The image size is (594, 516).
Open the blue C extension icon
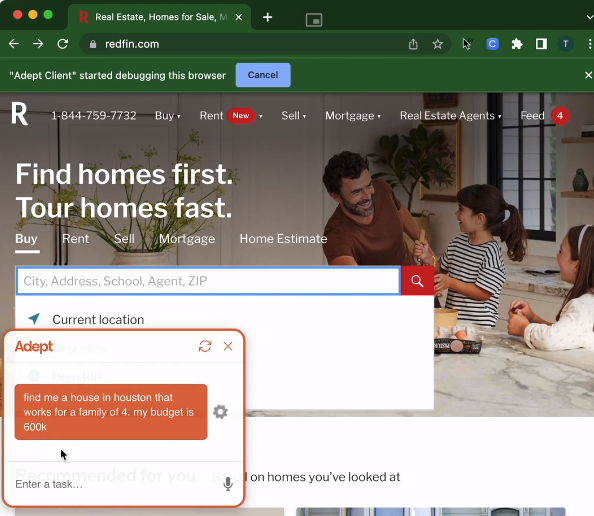click(492, 44)
